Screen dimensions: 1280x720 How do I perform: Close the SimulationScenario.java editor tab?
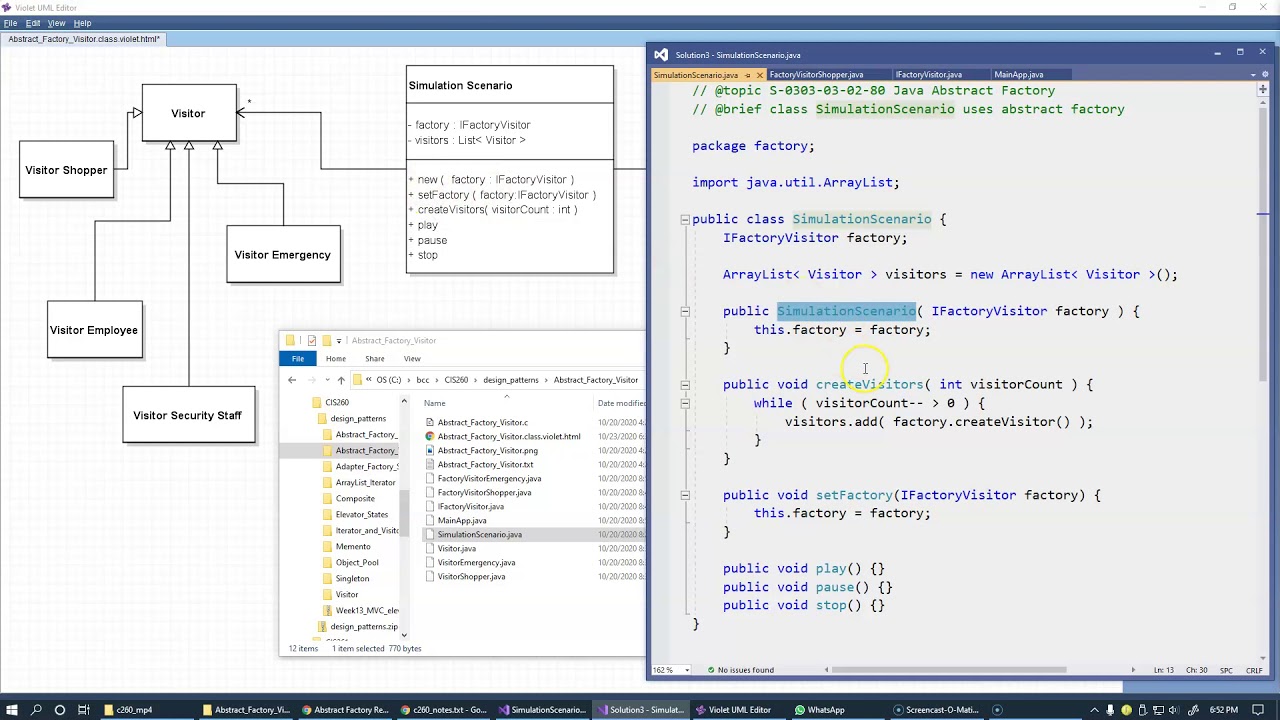[x=759, y=75]
